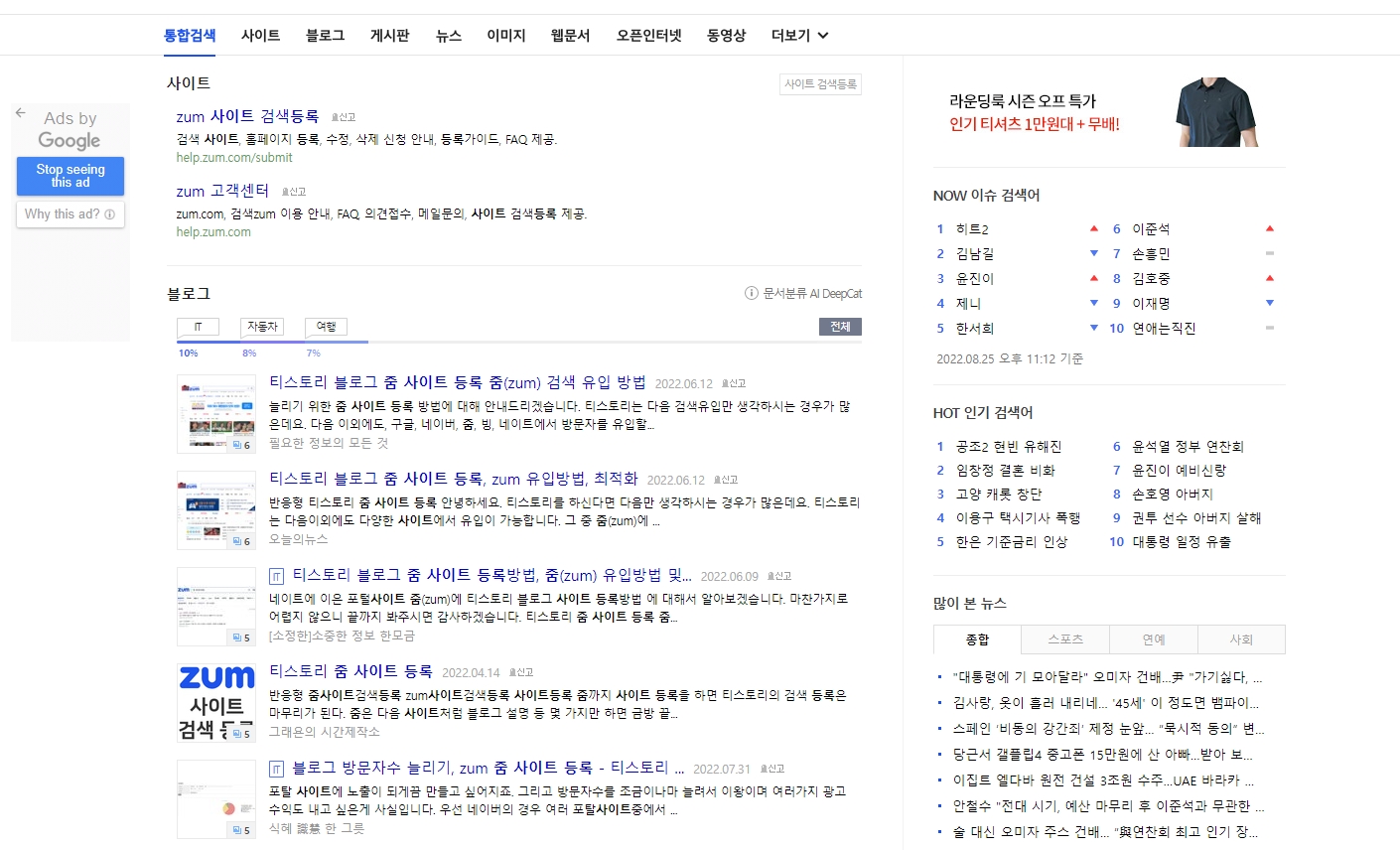
Task: Filter blog results by 자동차 category
Action: (x=262, y=327)
